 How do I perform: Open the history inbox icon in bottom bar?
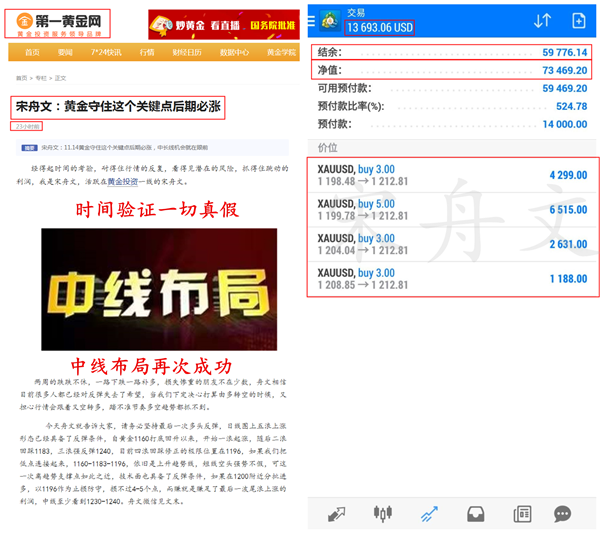[476, 514]
